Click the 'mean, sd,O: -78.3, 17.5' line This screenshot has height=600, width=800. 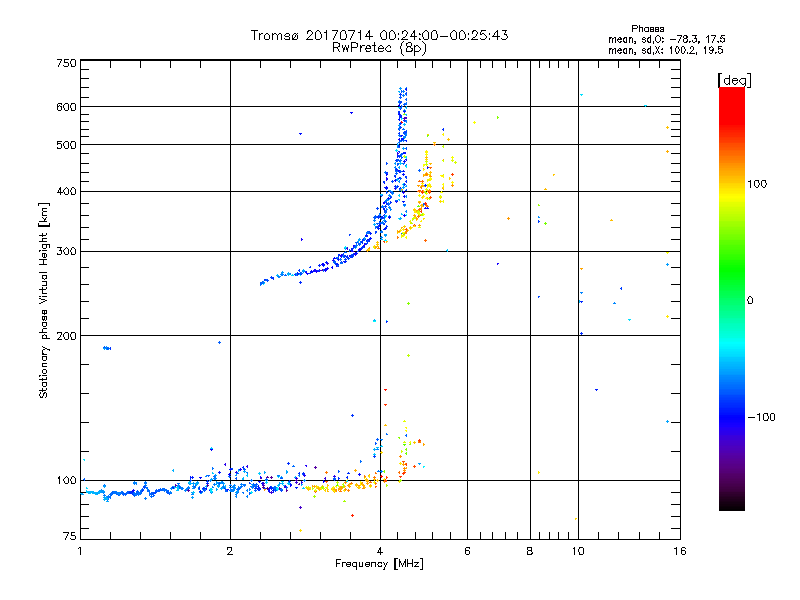tap(666, 39)
